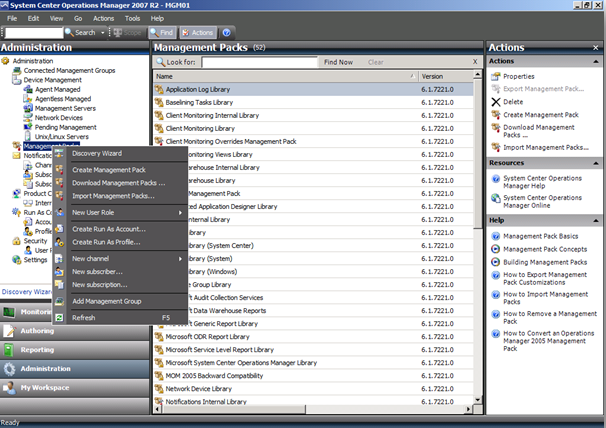Choose Import Management Packs in context menu
The image size is (606, 428).
113,196
